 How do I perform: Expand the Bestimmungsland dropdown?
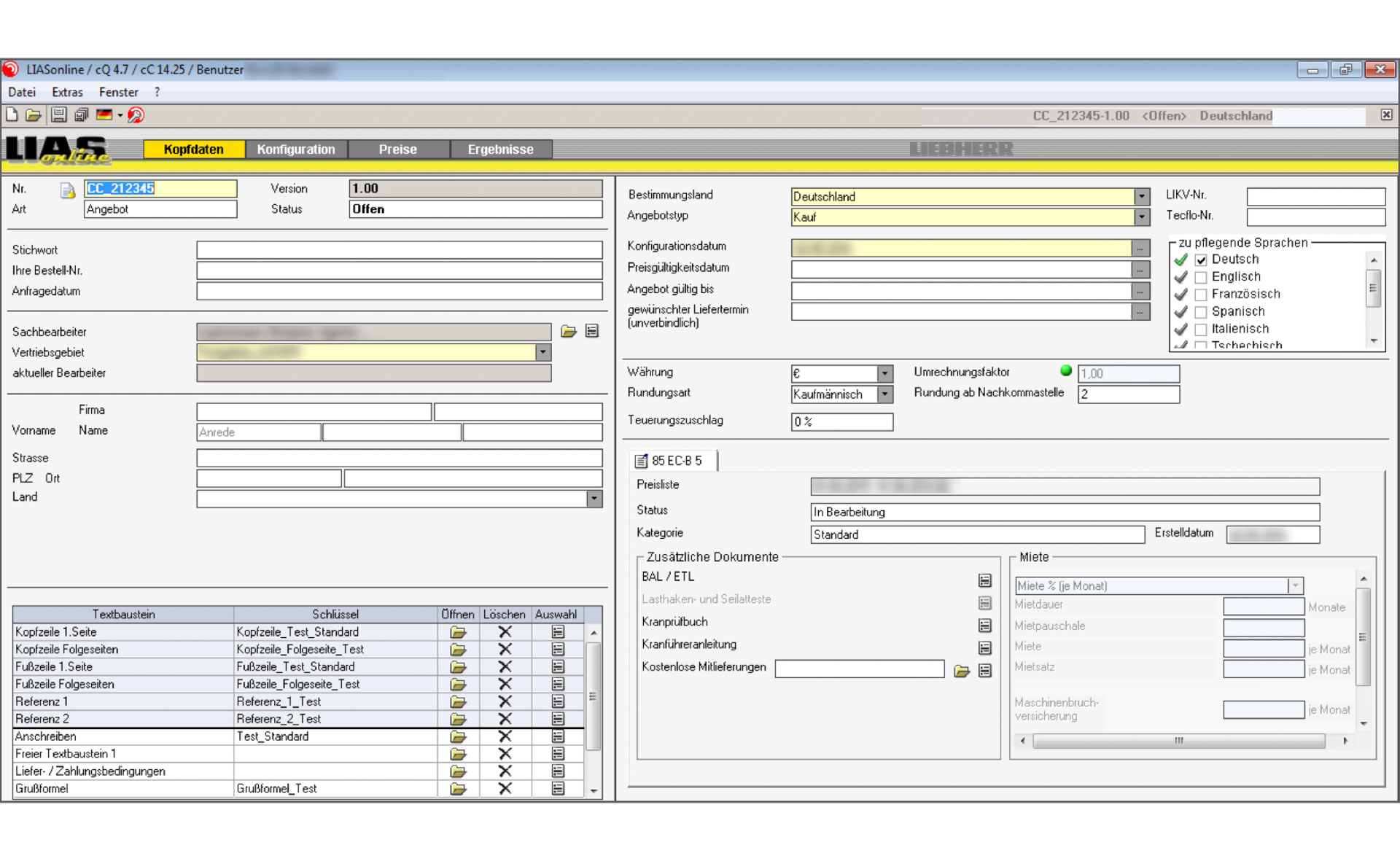[1142, 197]
